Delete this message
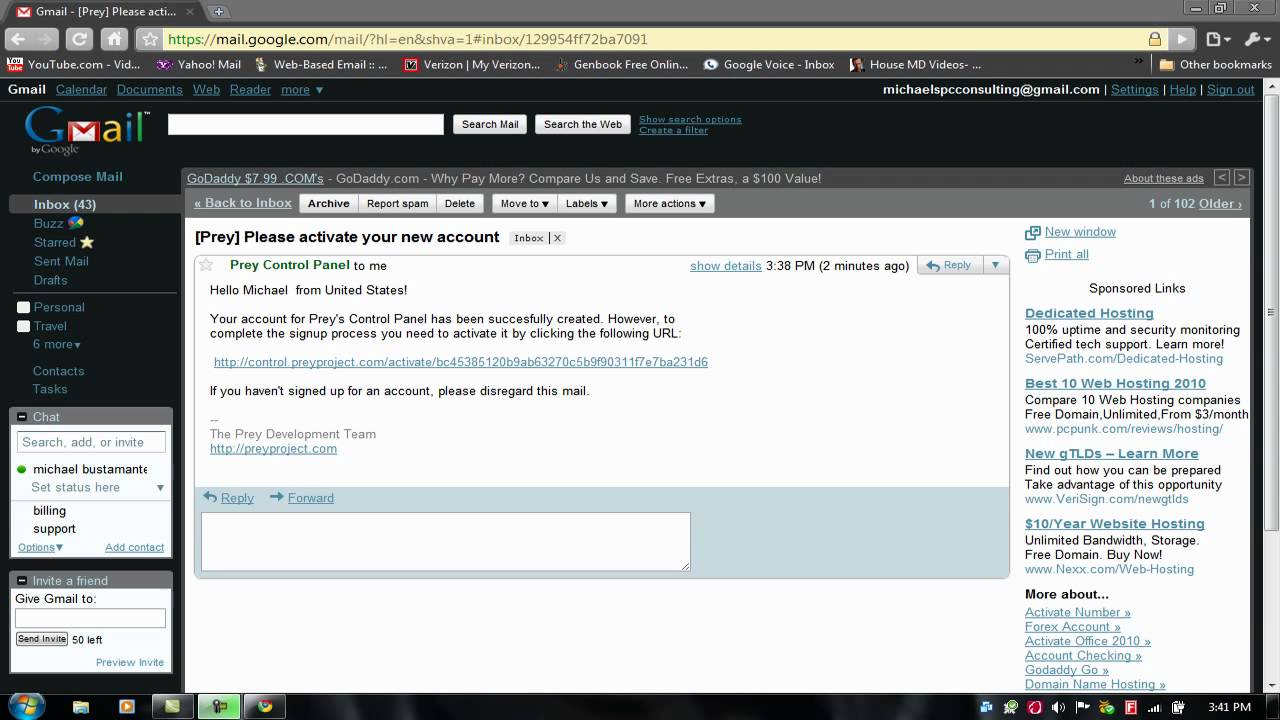 [x=460, y=203]
